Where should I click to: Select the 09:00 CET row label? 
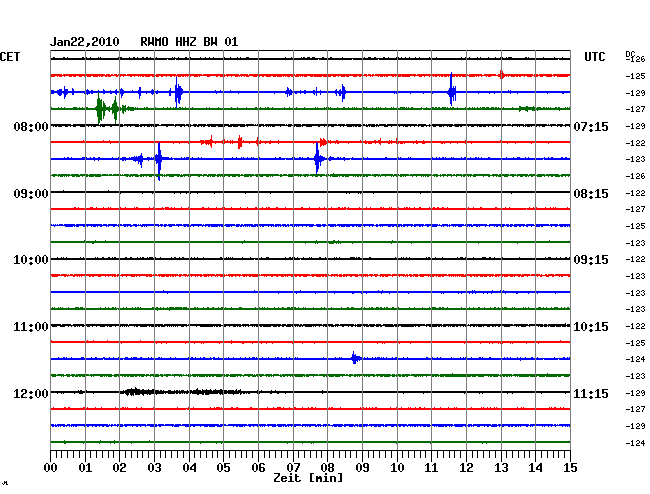31,194
